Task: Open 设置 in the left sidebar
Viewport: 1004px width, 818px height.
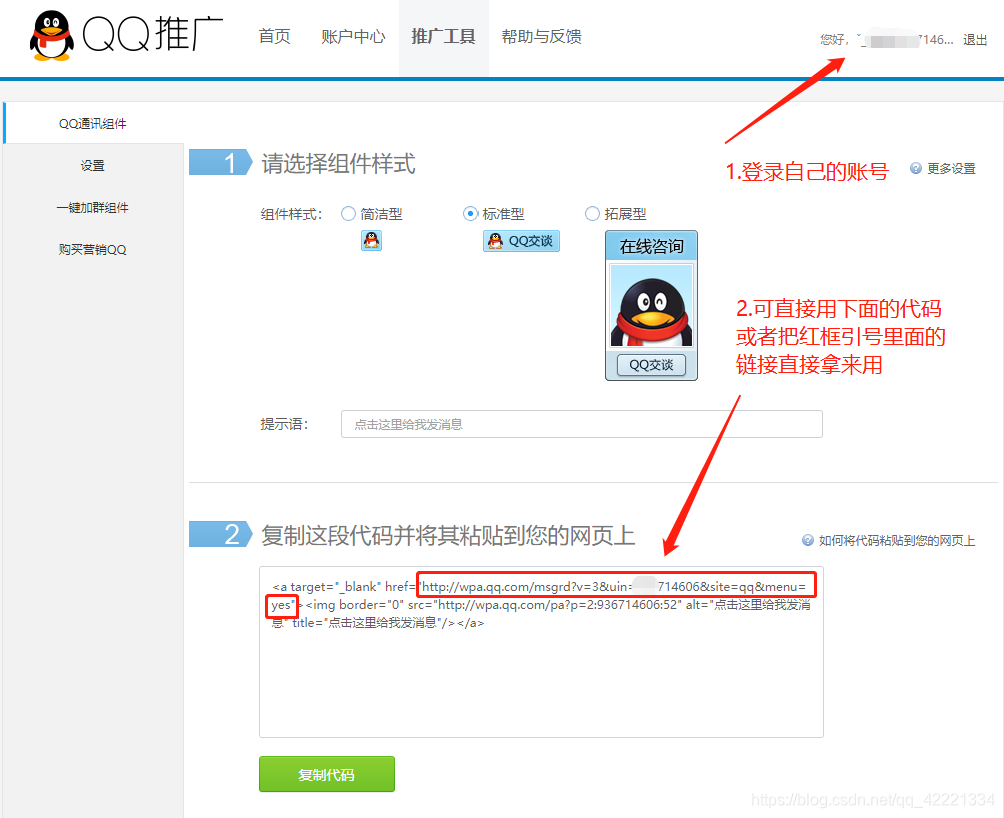Action: pos(93,165)
